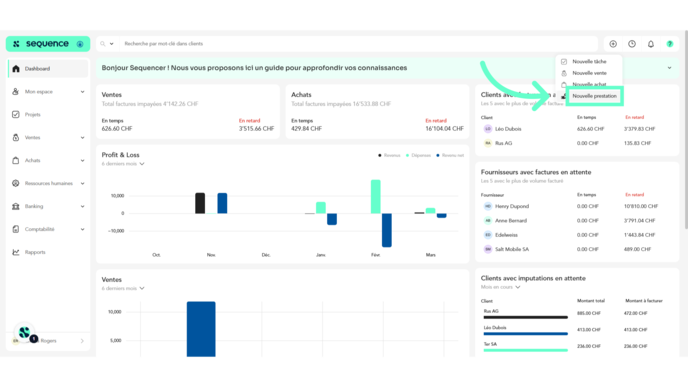The image size is (688, 387).
Task: Select Nouvelle prestation in the menu
Action: click(595, 96)
